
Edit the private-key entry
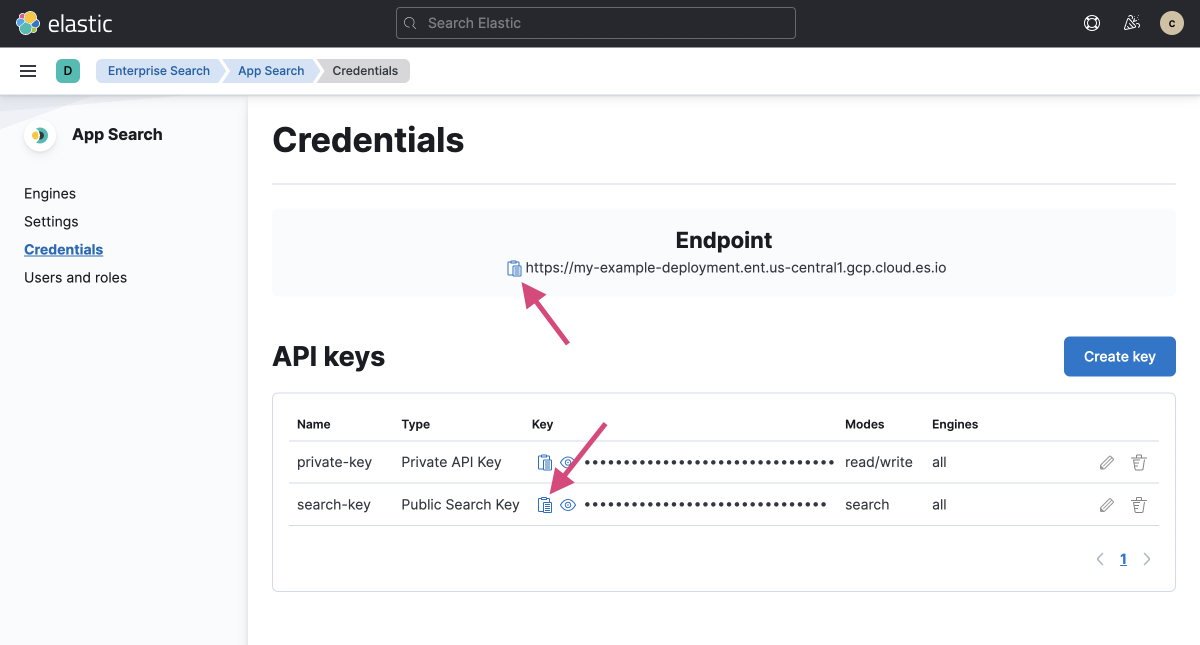pos(1106,462)
